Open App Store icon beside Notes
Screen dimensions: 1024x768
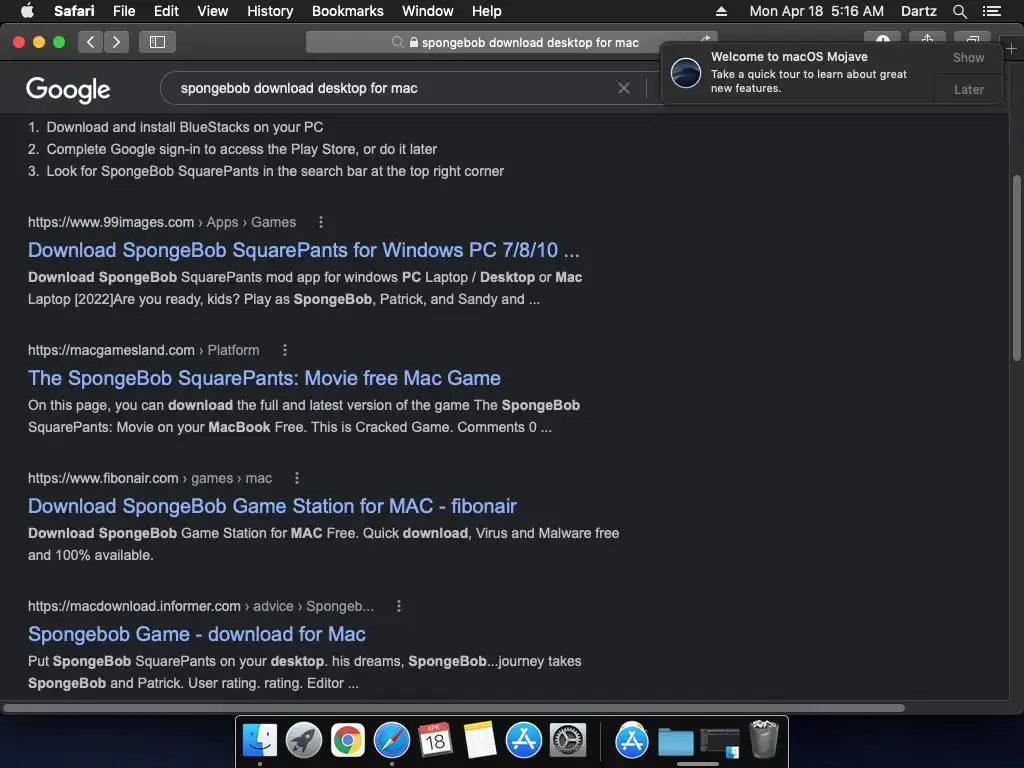(524, 741)
